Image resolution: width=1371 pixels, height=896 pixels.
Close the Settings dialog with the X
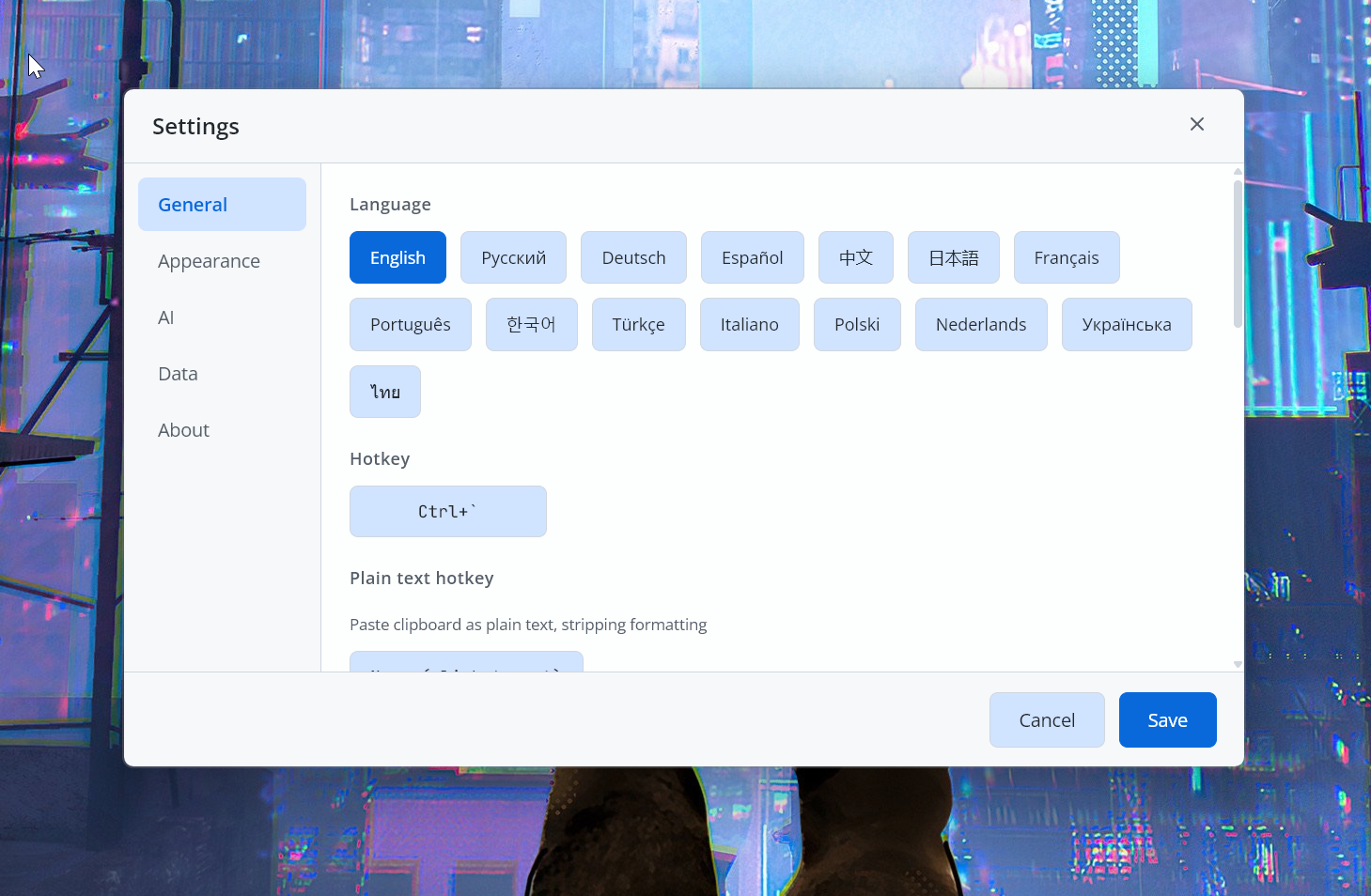1196,124
